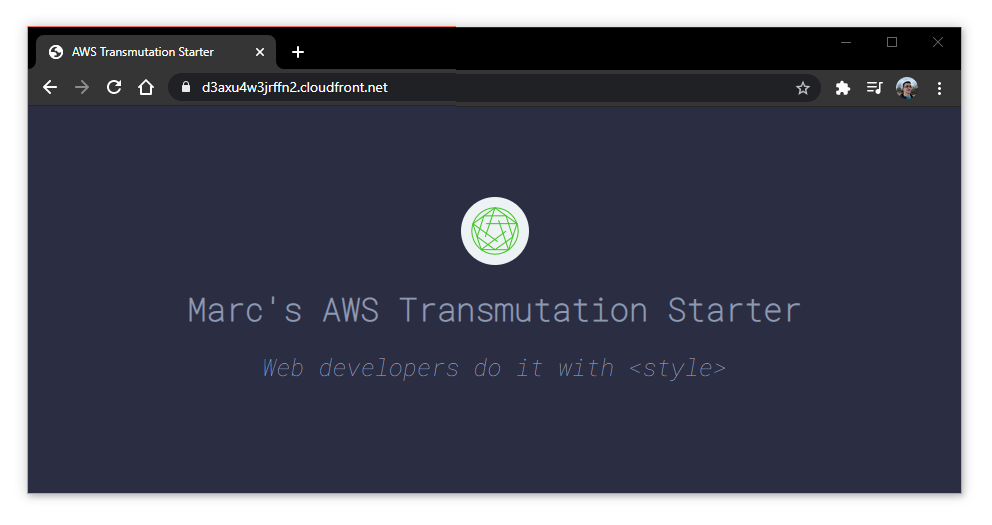The image size is (992, 525).
Task: Open the Chrome three-dot menu
Action: tap(939, 88)
